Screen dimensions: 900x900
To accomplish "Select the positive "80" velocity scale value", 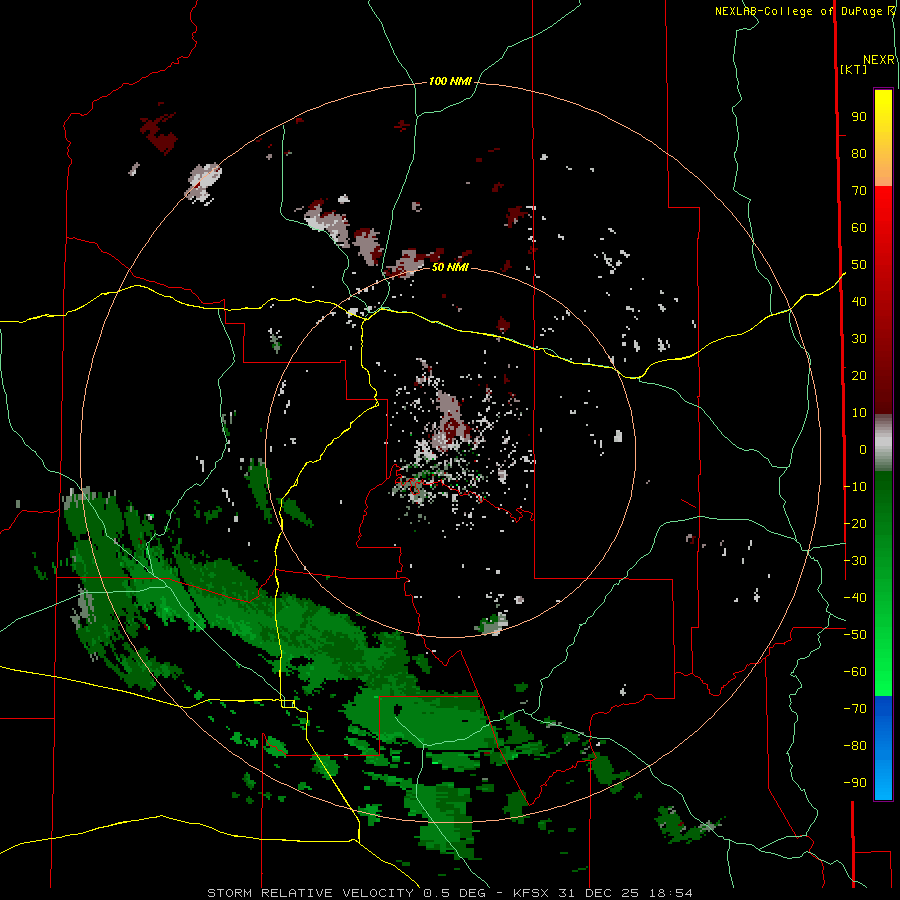I will [859, 154].
